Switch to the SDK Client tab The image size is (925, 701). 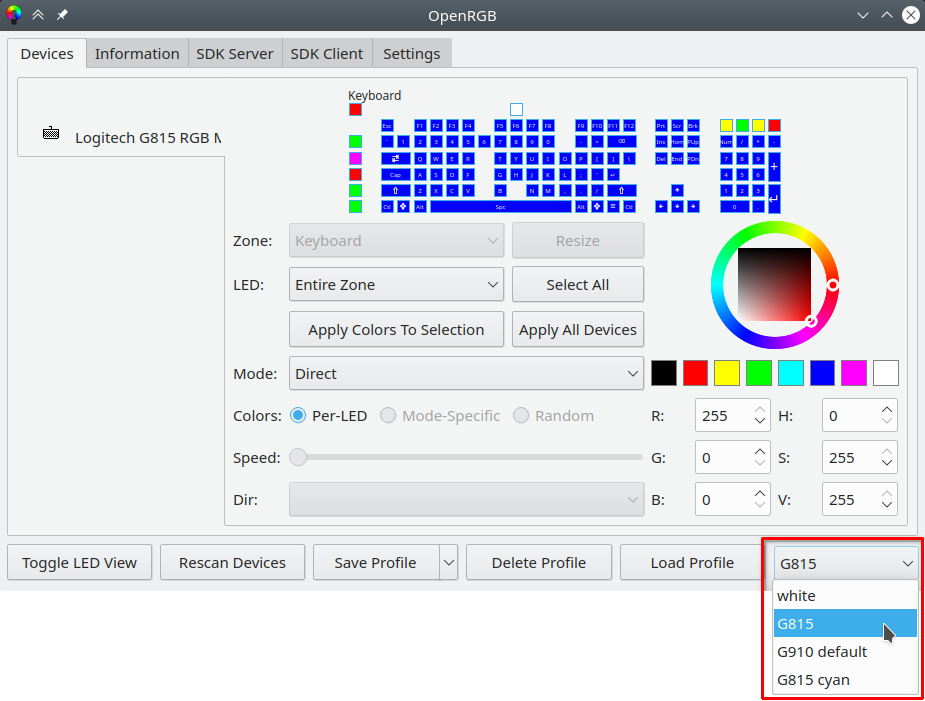point(327,54)
